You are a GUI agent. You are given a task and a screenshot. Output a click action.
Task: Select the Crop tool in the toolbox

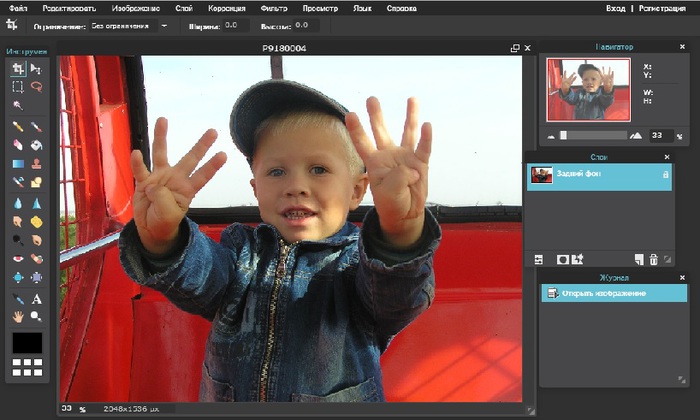(x=18, y=69)
